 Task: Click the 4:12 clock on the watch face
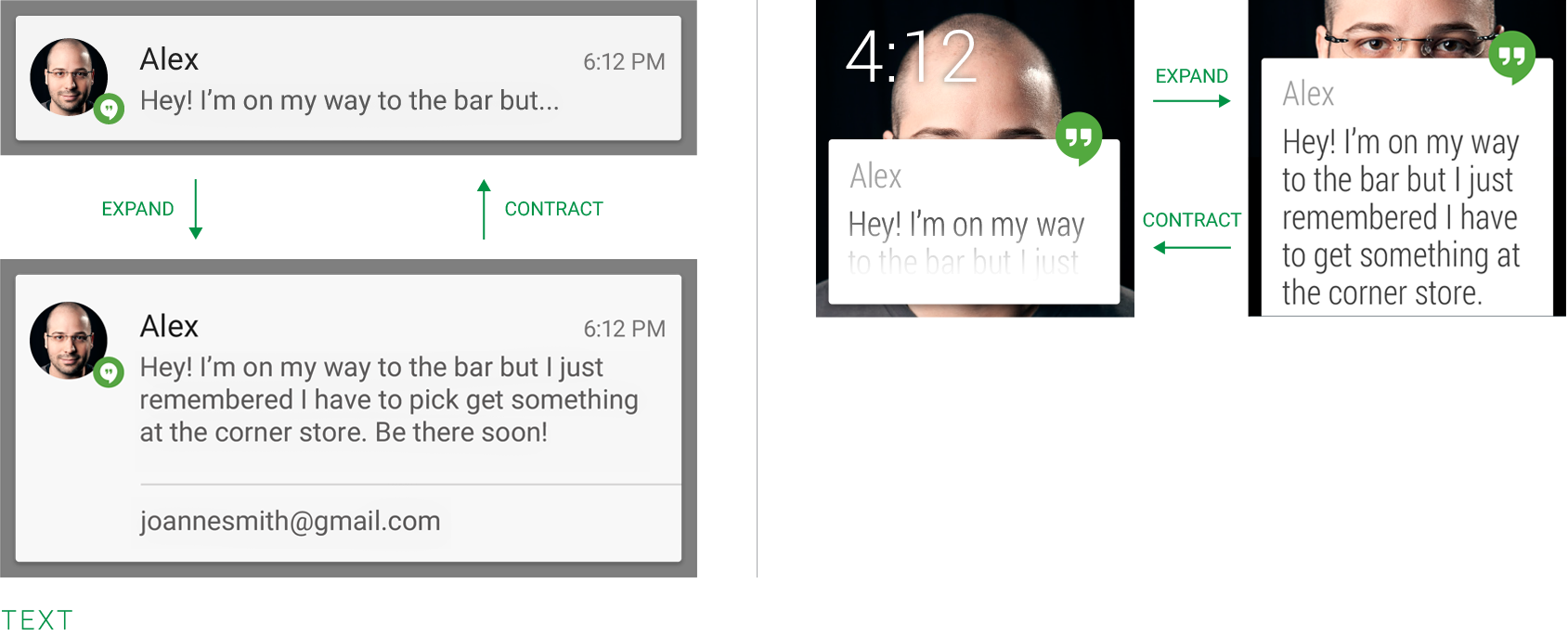coord(912,57)
